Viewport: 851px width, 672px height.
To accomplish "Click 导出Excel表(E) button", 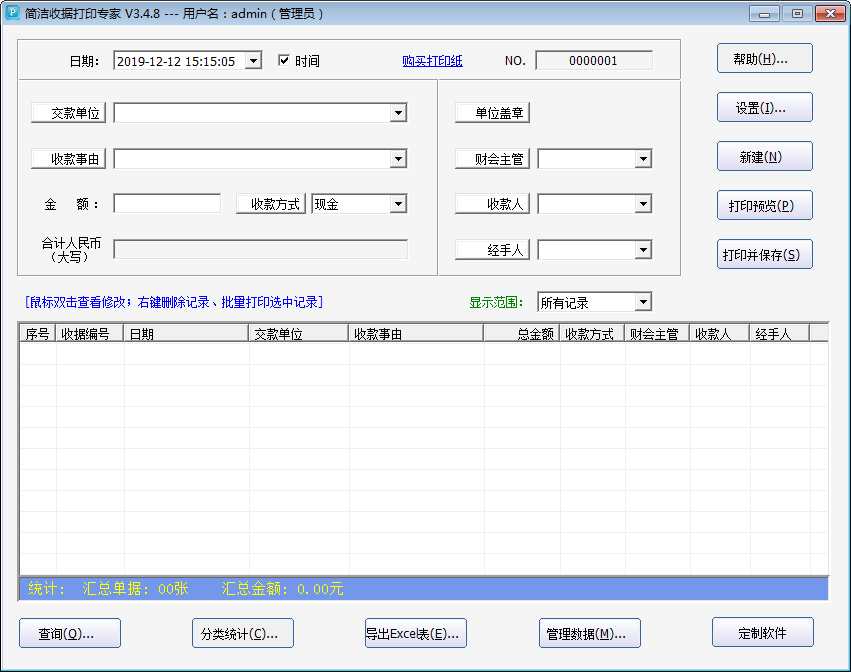I will (x=416, y=633).
